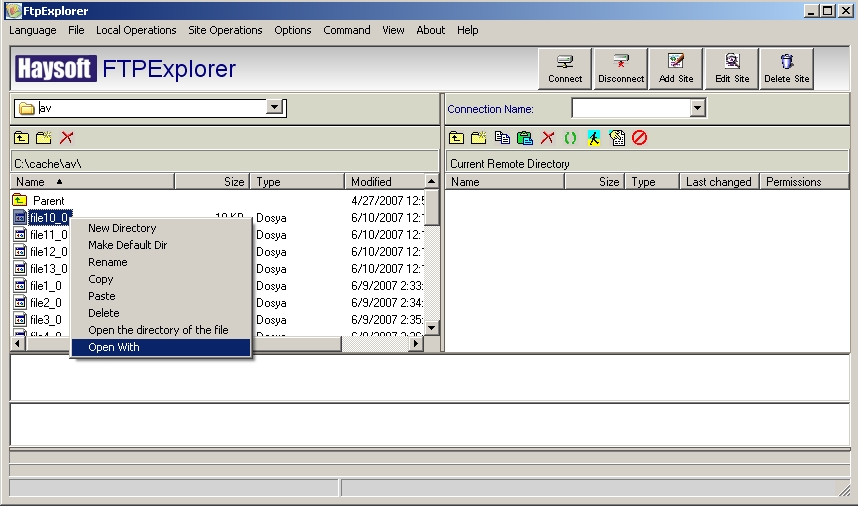858x506 pixels.
Task: Click the local red X delete icon
Action: click(x=67, y=138)
